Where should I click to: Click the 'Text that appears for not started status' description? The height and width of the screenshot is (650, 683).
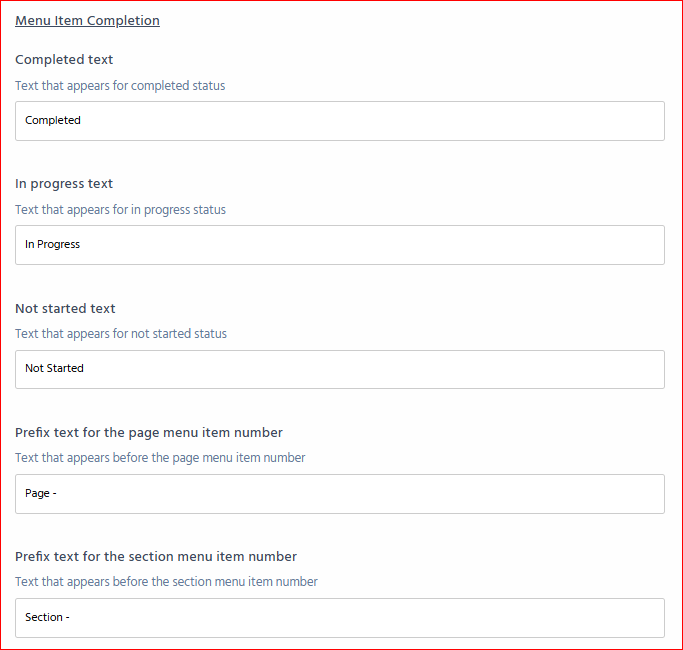121,334
